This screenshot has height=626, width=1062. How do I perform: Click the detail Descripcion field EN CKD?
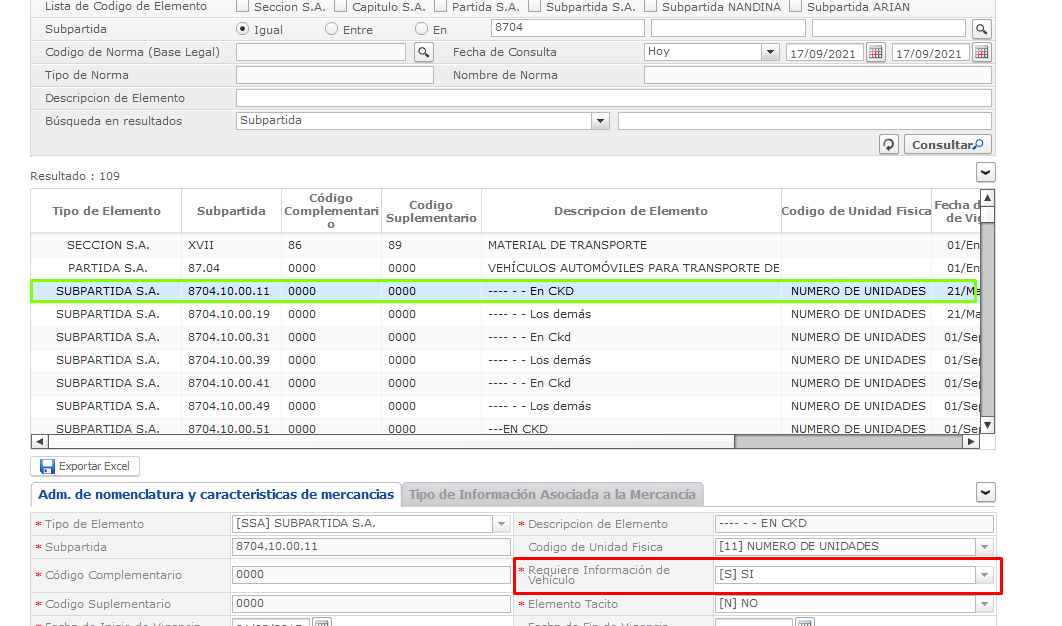click(854, 524)
